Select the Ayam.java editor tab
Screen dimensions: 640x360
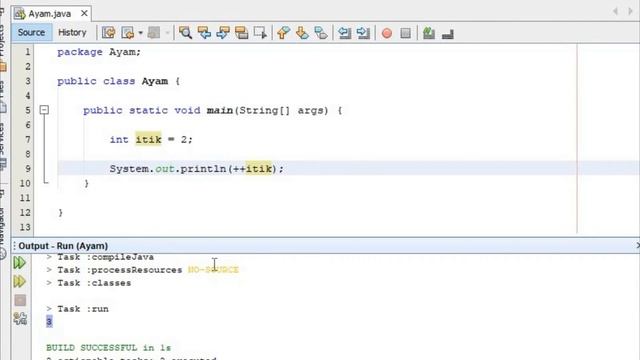[49, 14]
